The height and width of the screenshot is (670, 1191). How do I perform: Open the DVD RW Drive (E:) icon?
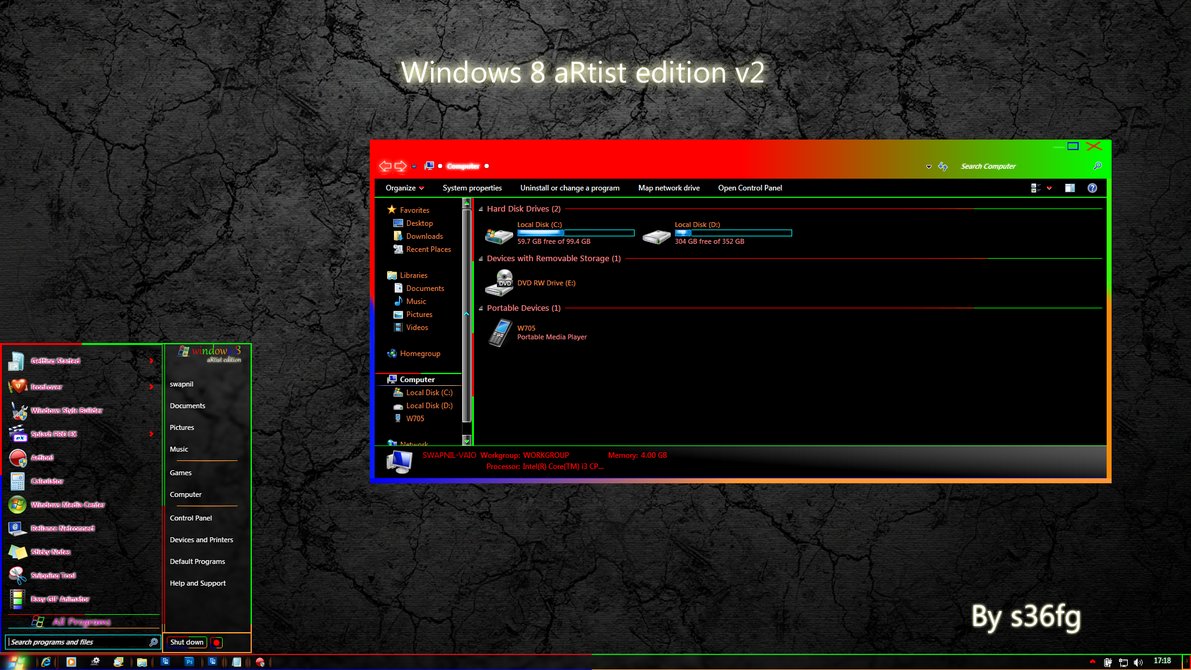click(x=499, y=282)
